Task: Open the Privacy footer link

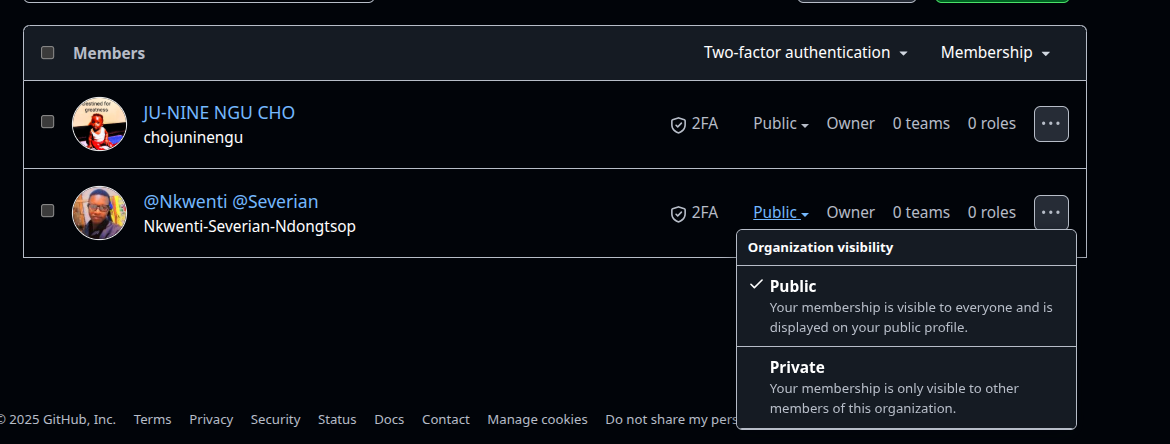Action: coord(210,419)
